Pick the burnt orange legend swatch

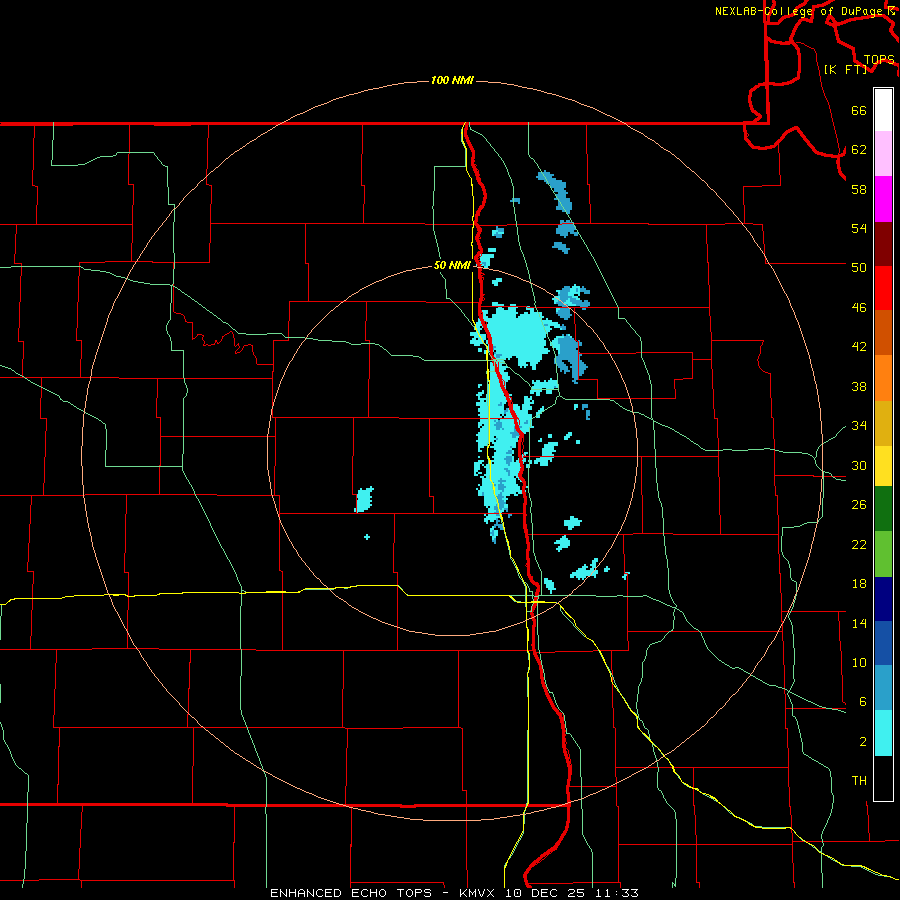[883, 333]
